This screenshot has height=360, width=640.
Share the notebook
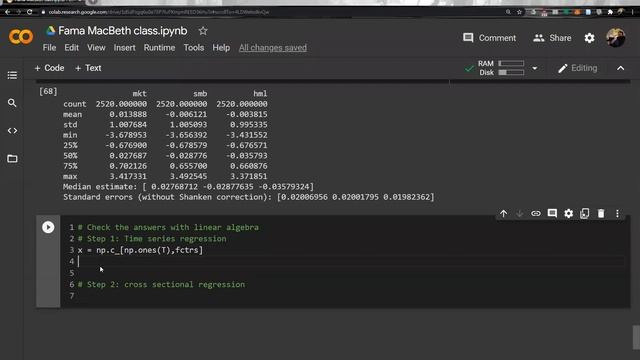coord(552,38)
